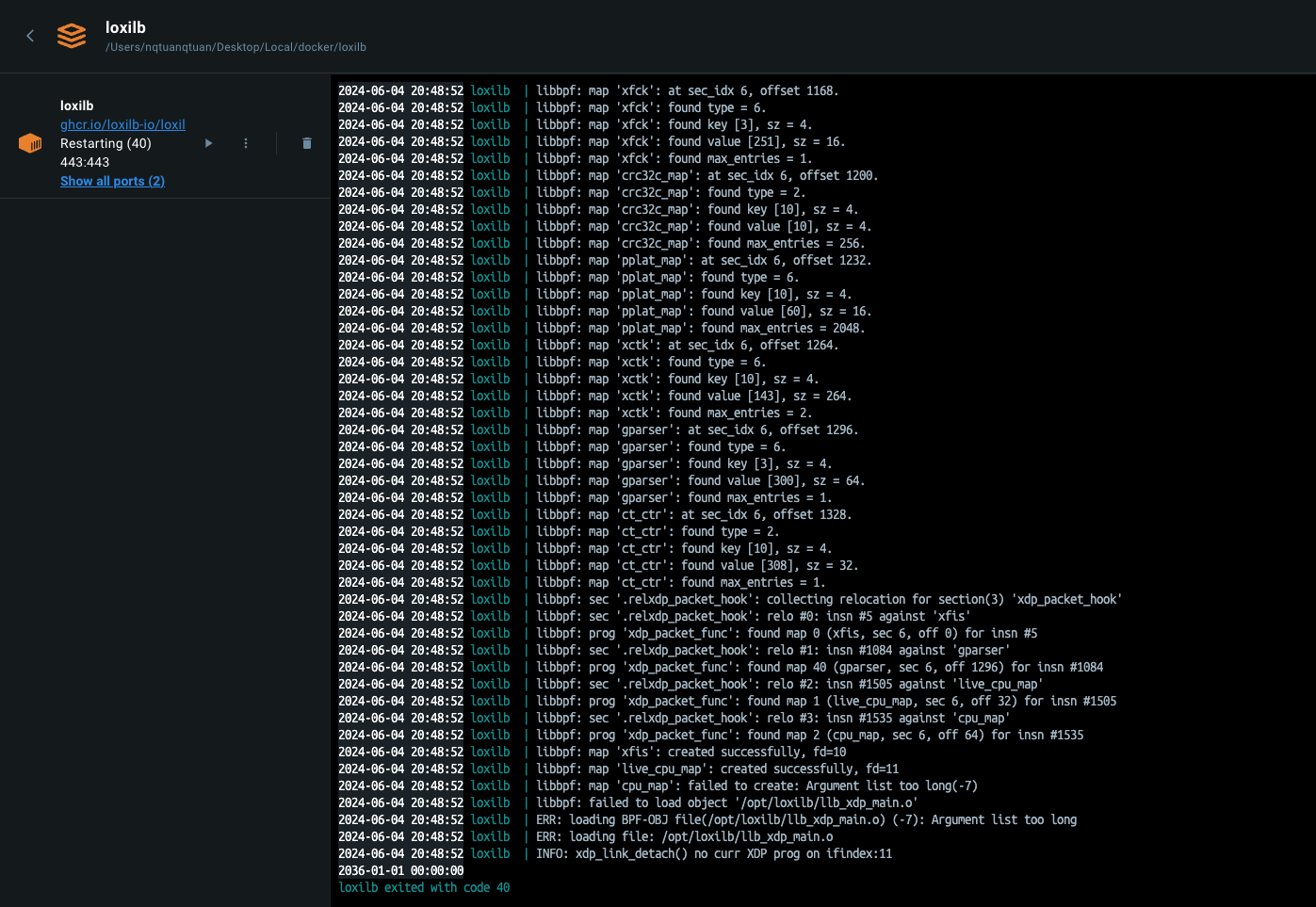
Task: Click log line "'live_cpu_map': created successfully, fd=11"
Action: tap(619, 769)
